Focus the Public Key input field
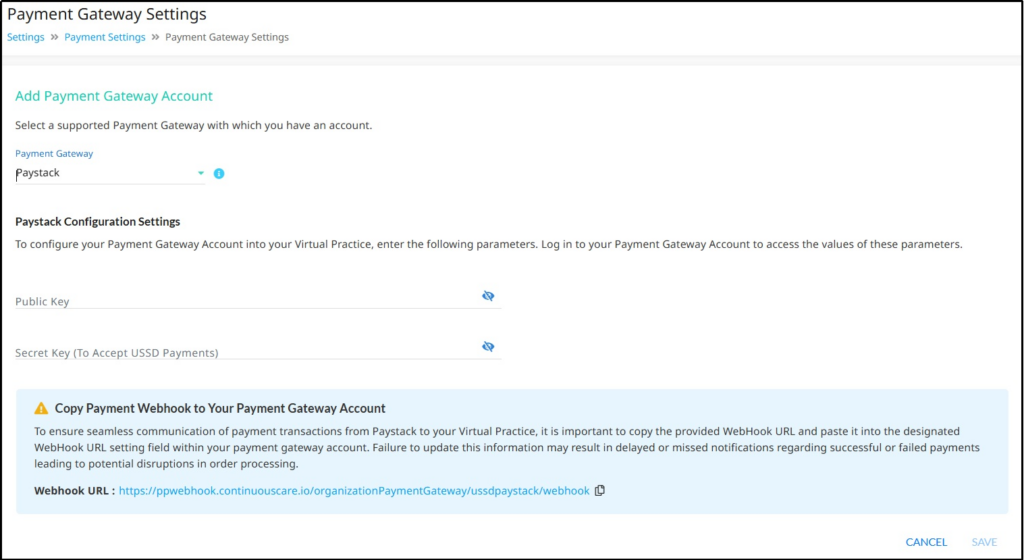This screenshot has width=1024, height=560. tap(258, 298)
